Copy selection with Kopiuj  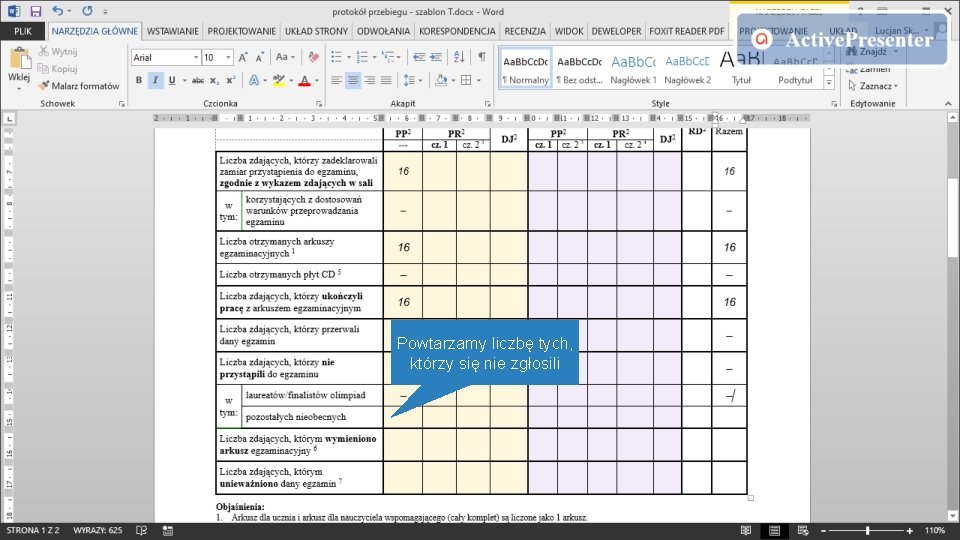58,69
